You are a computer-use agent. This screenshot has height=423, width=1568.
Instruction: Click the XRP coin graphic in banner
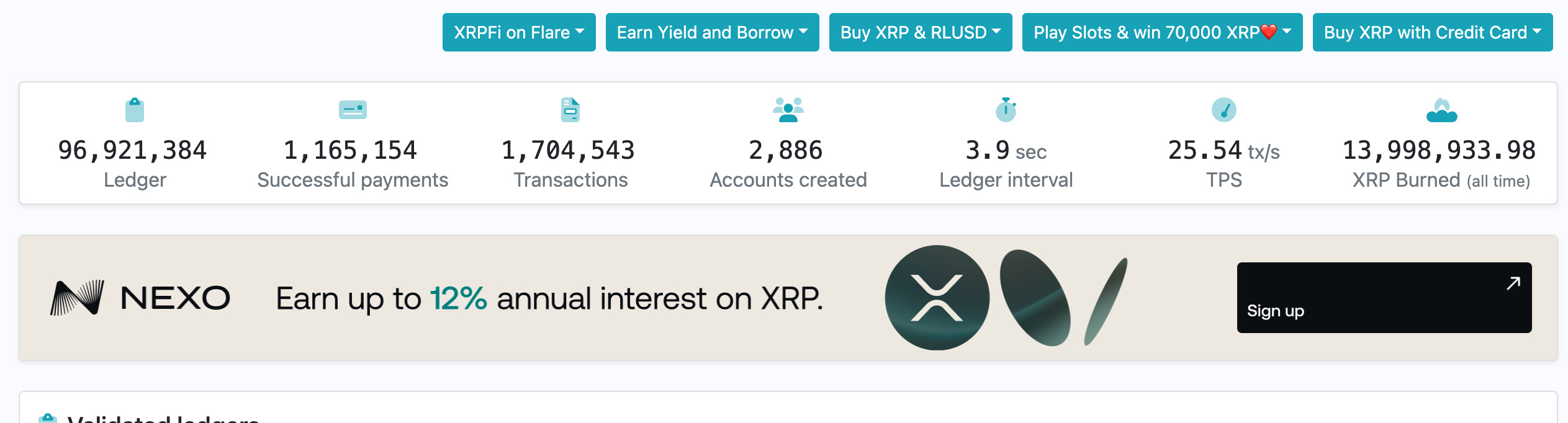937,298
